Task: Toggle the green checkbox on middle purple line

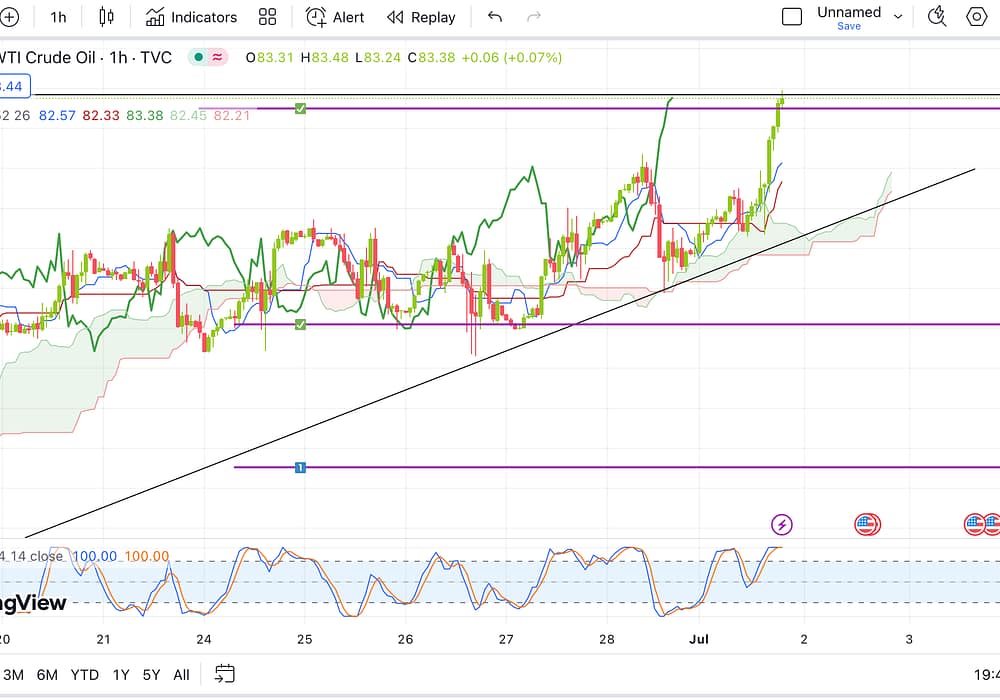Action: click(x=300, y=324)
